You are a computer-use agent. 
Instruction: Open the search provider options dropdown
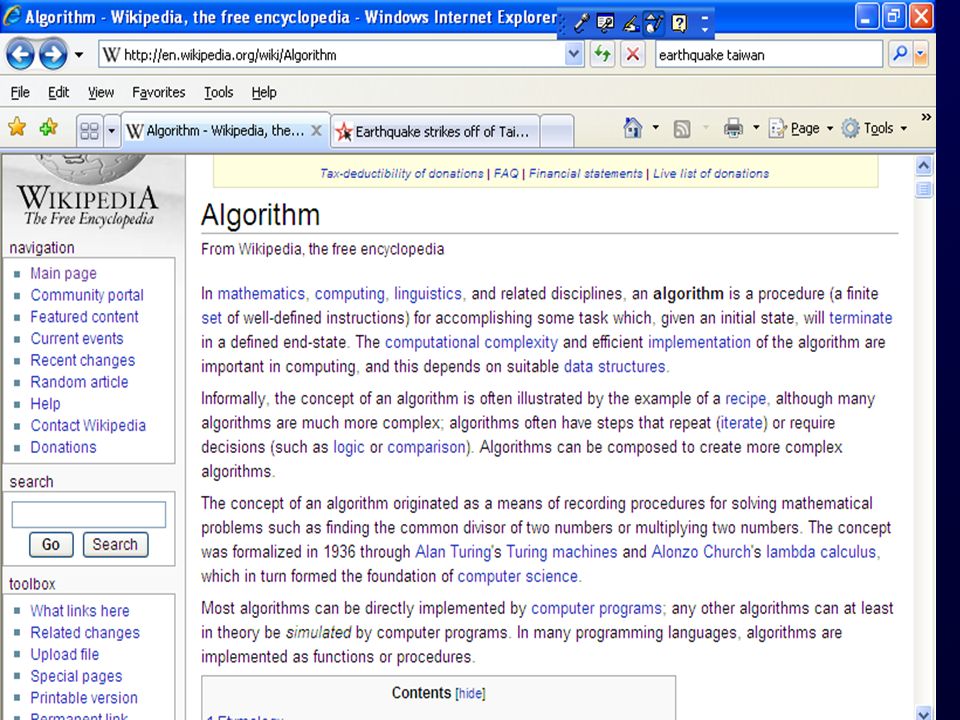(920, 54)
